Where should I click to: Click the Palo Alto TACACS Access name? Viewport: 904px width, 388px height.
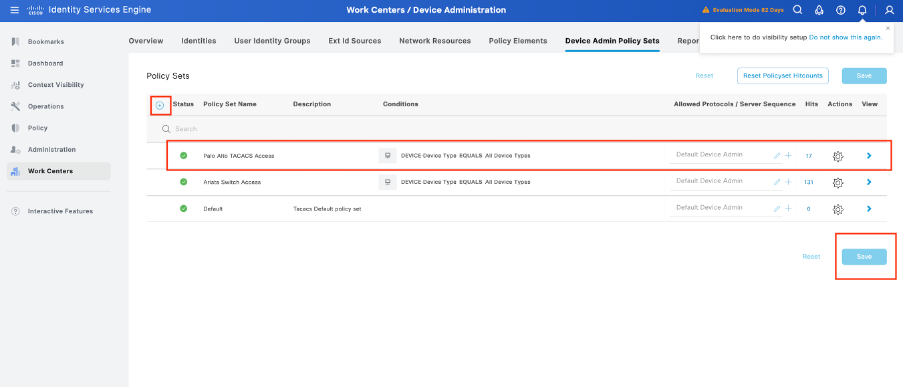(x=239, y=156)
